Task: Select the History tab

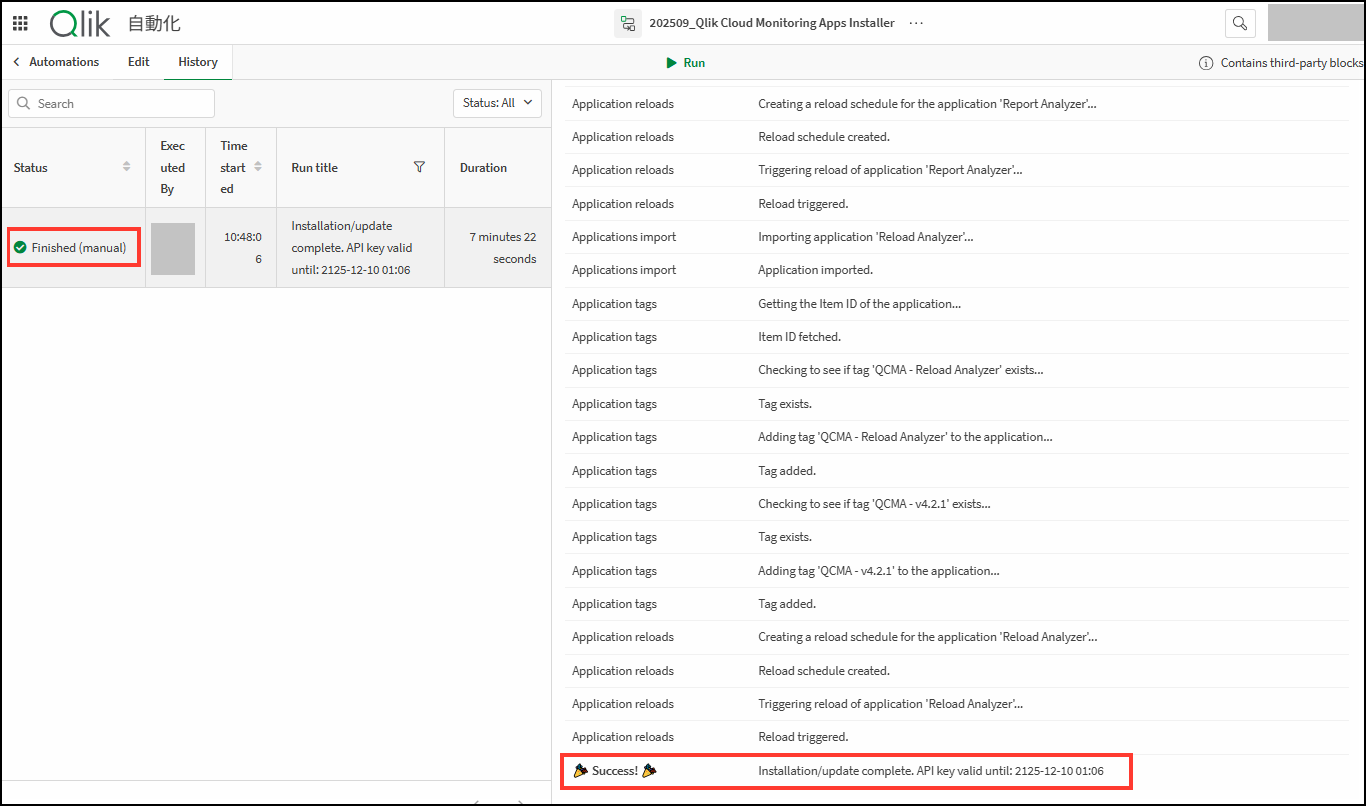Action: [198, 62]
